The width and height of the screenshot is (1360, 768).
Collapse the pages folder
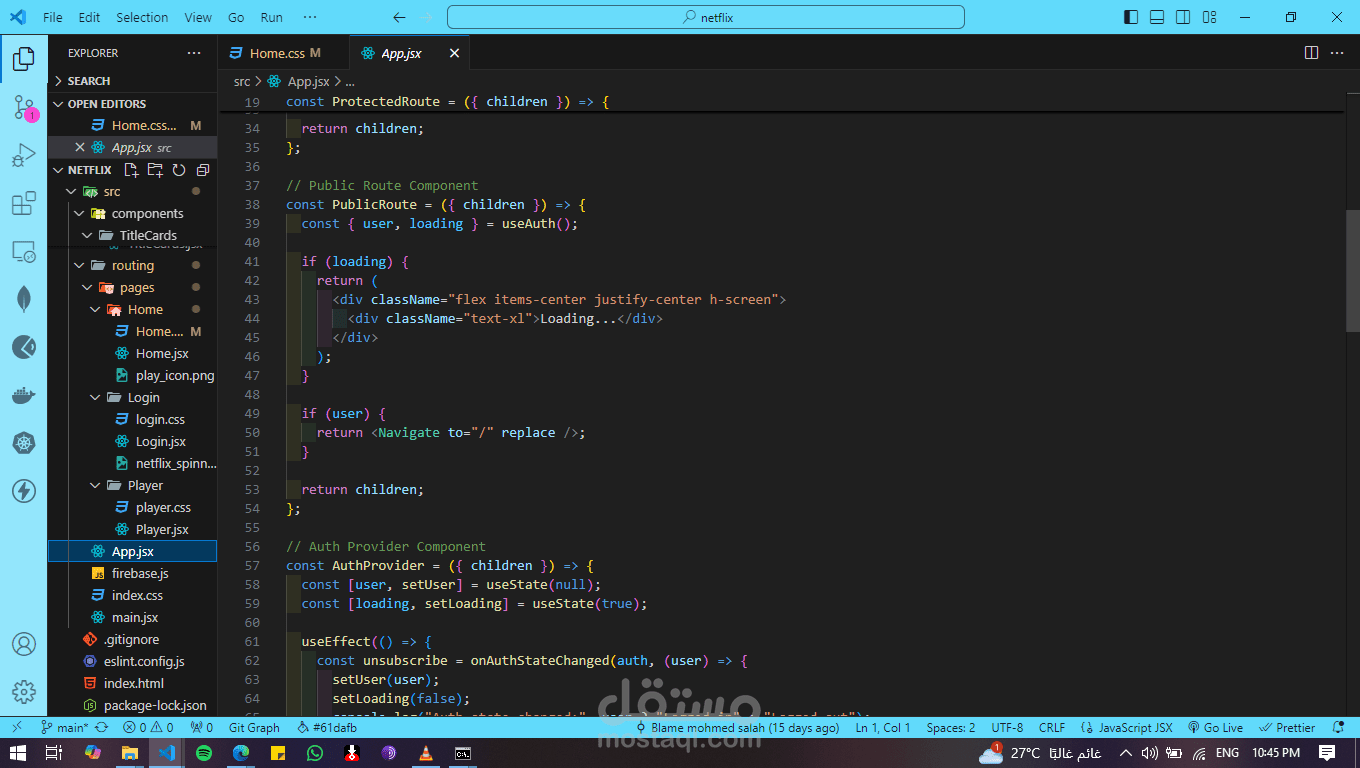click(x=137, y=287)
